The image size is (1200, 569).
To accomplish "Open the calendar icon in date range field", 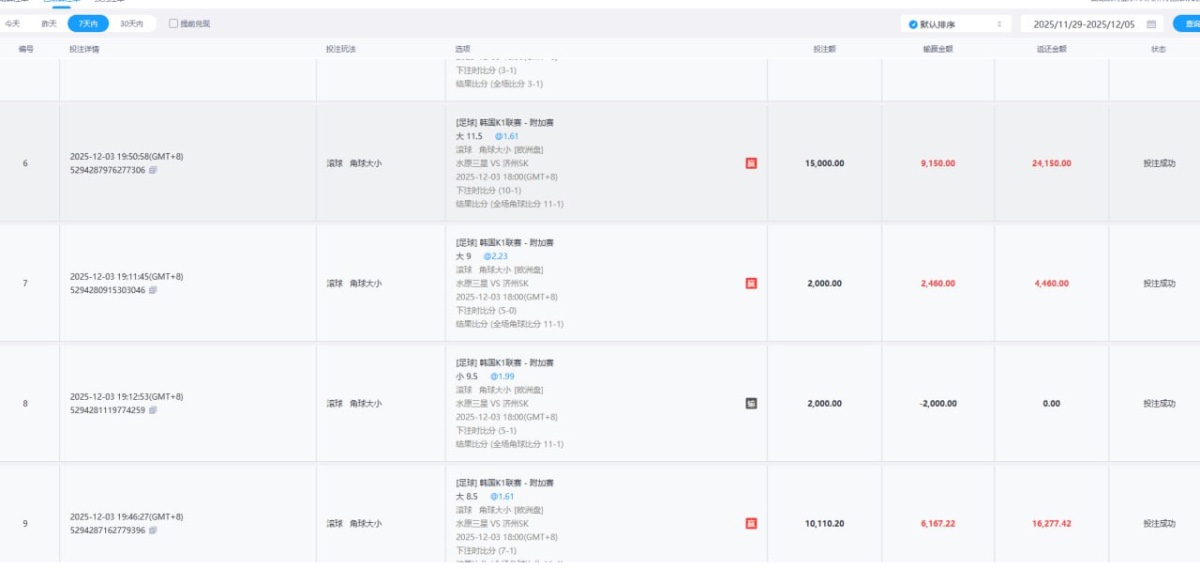I will point(1151,24).
